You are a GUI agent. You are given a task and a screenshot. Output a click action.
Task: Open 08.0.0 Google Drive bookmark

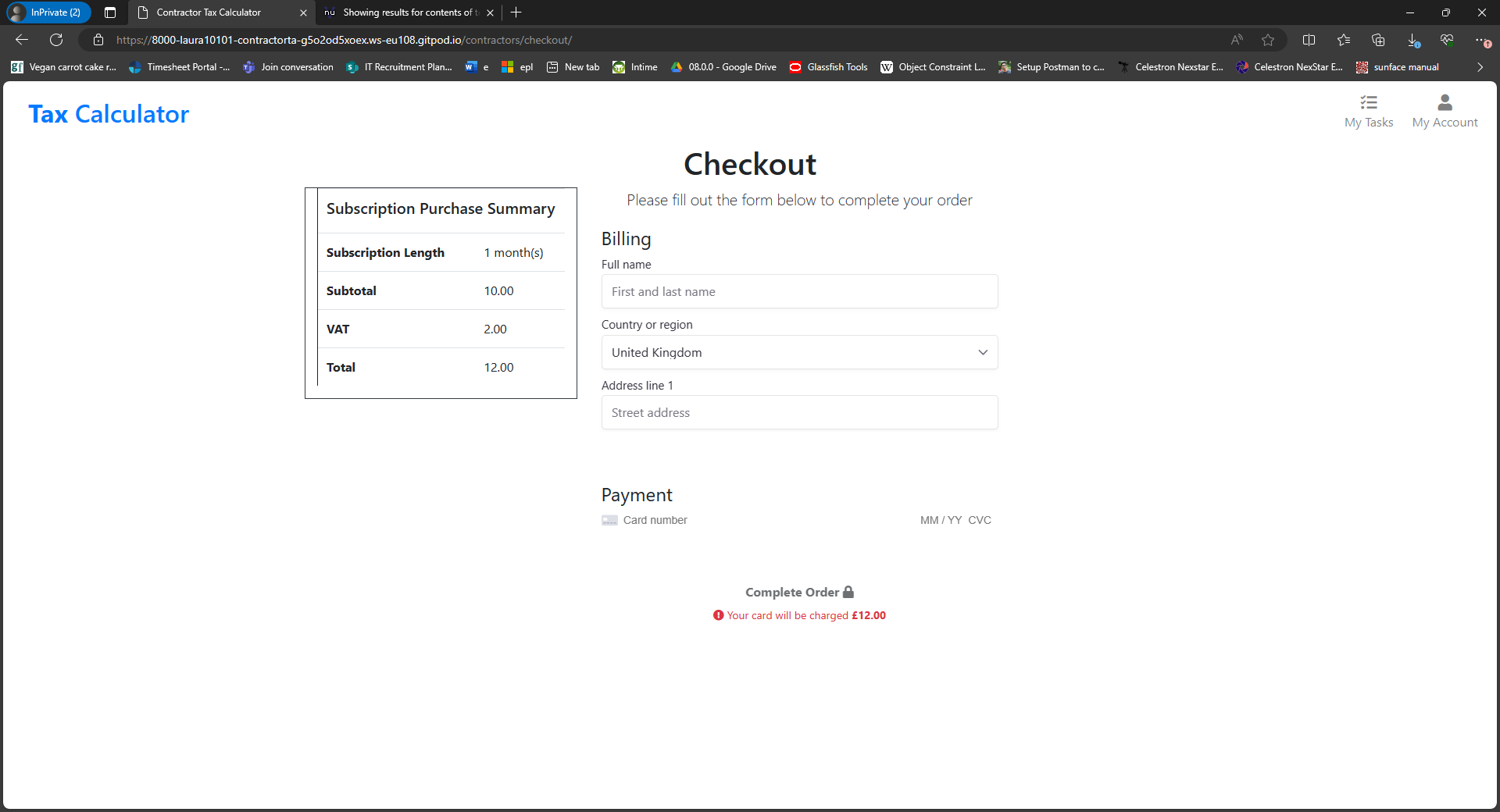point(723,67)
